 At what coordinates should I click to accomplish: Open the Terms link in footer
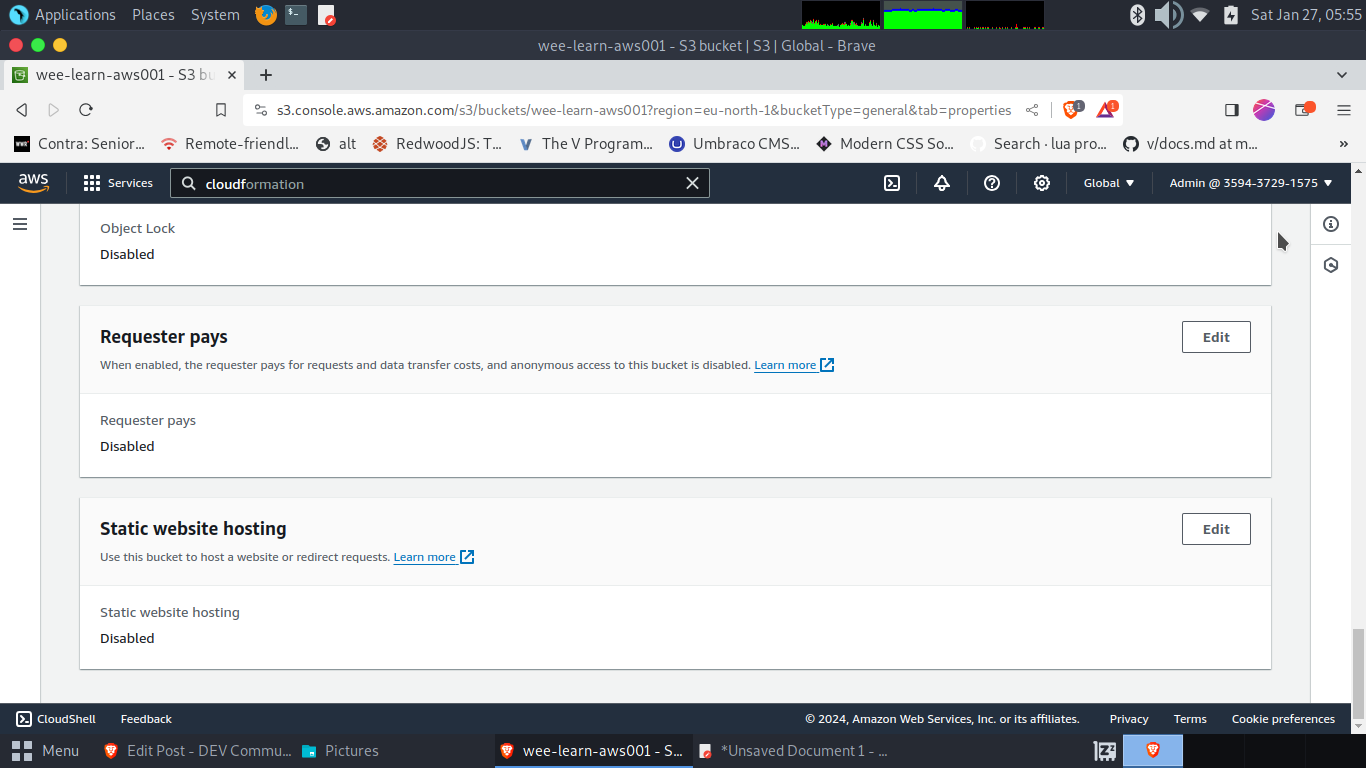[x=1190, y=719]
